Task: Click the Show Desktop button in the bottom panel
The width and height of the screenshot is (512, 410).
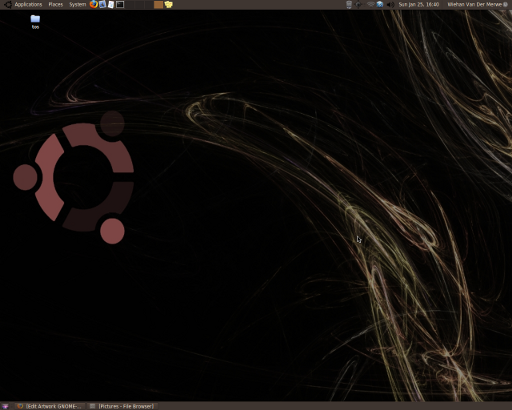Action: 5,406
